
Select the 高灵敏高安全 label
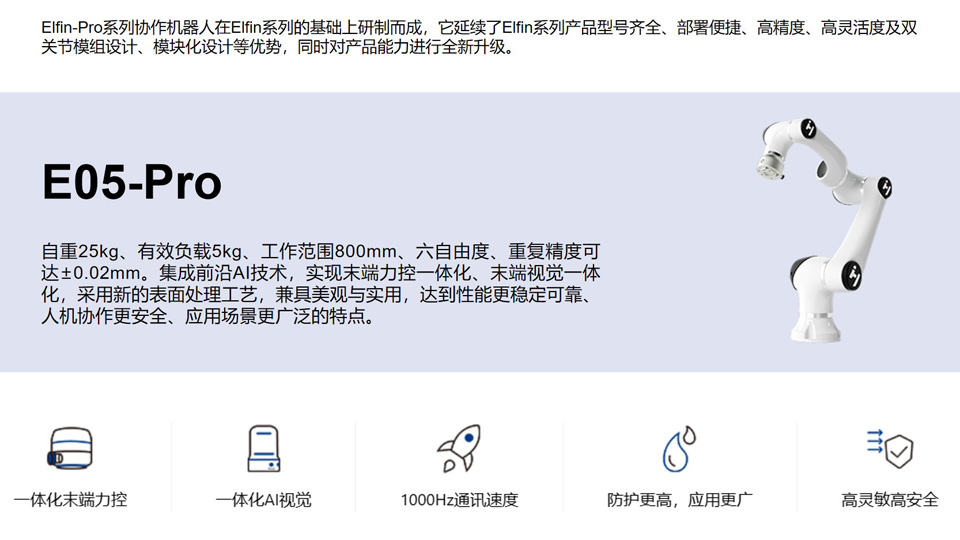pyautogui.click(x=890, y=499)
